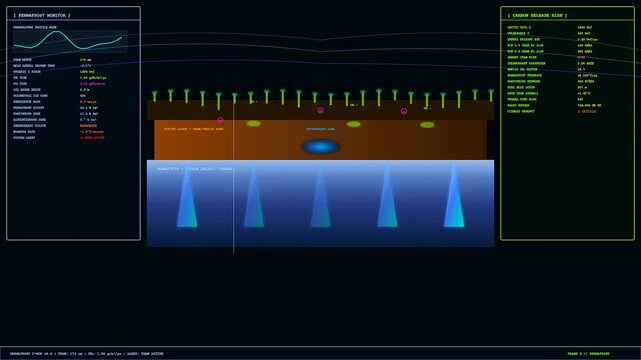Click the Organic C Stock row

click(x=54, y=72)
